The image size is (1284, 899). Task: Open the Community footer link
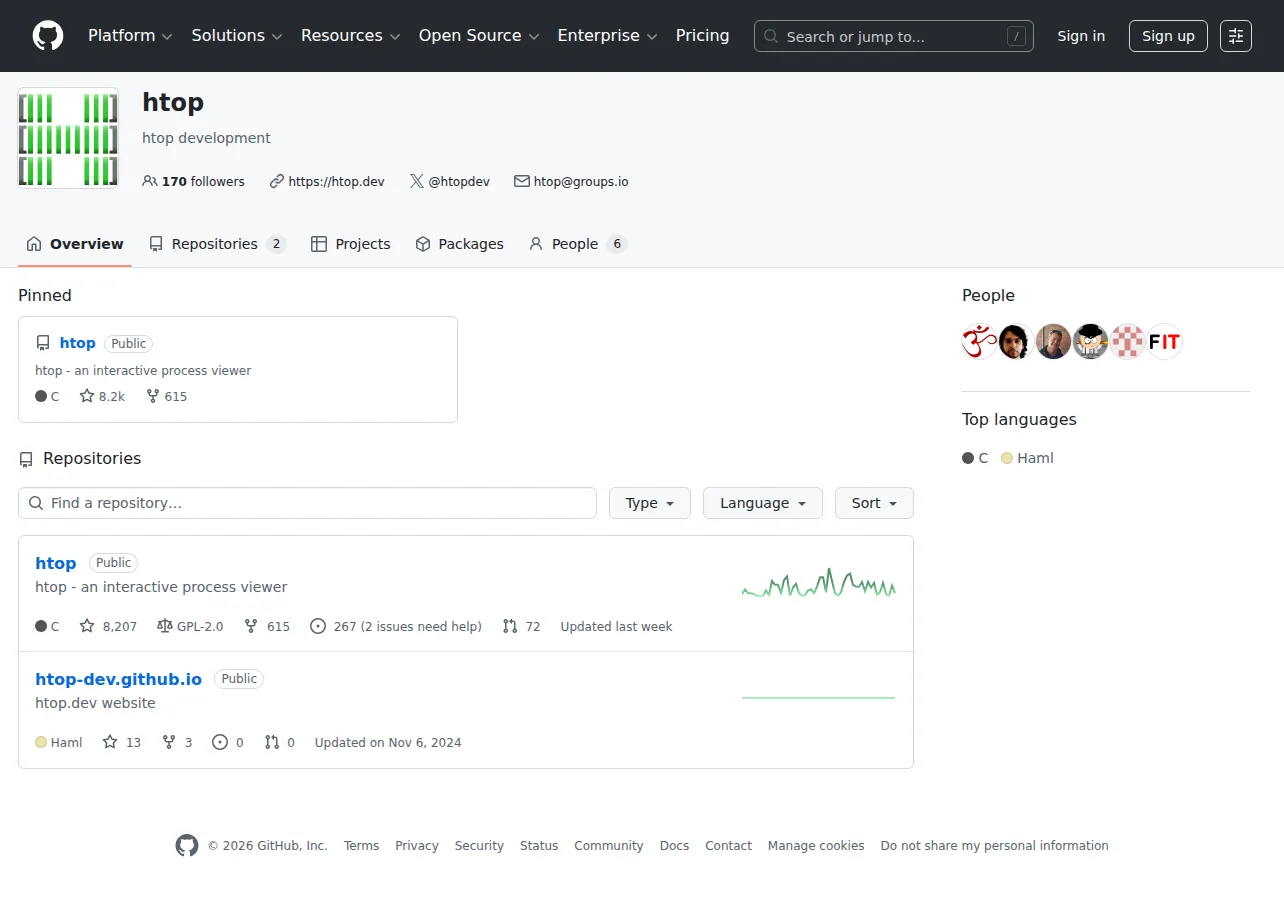pyautogui.click(x=609, y=846)
